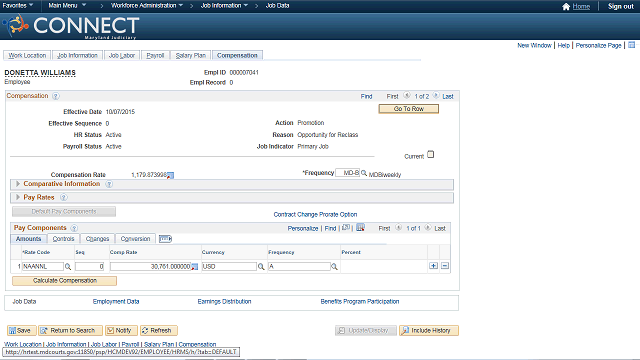Expand Comparative Information section
The height and width of the screenshot is (360, 640).
tap(18, 184)
